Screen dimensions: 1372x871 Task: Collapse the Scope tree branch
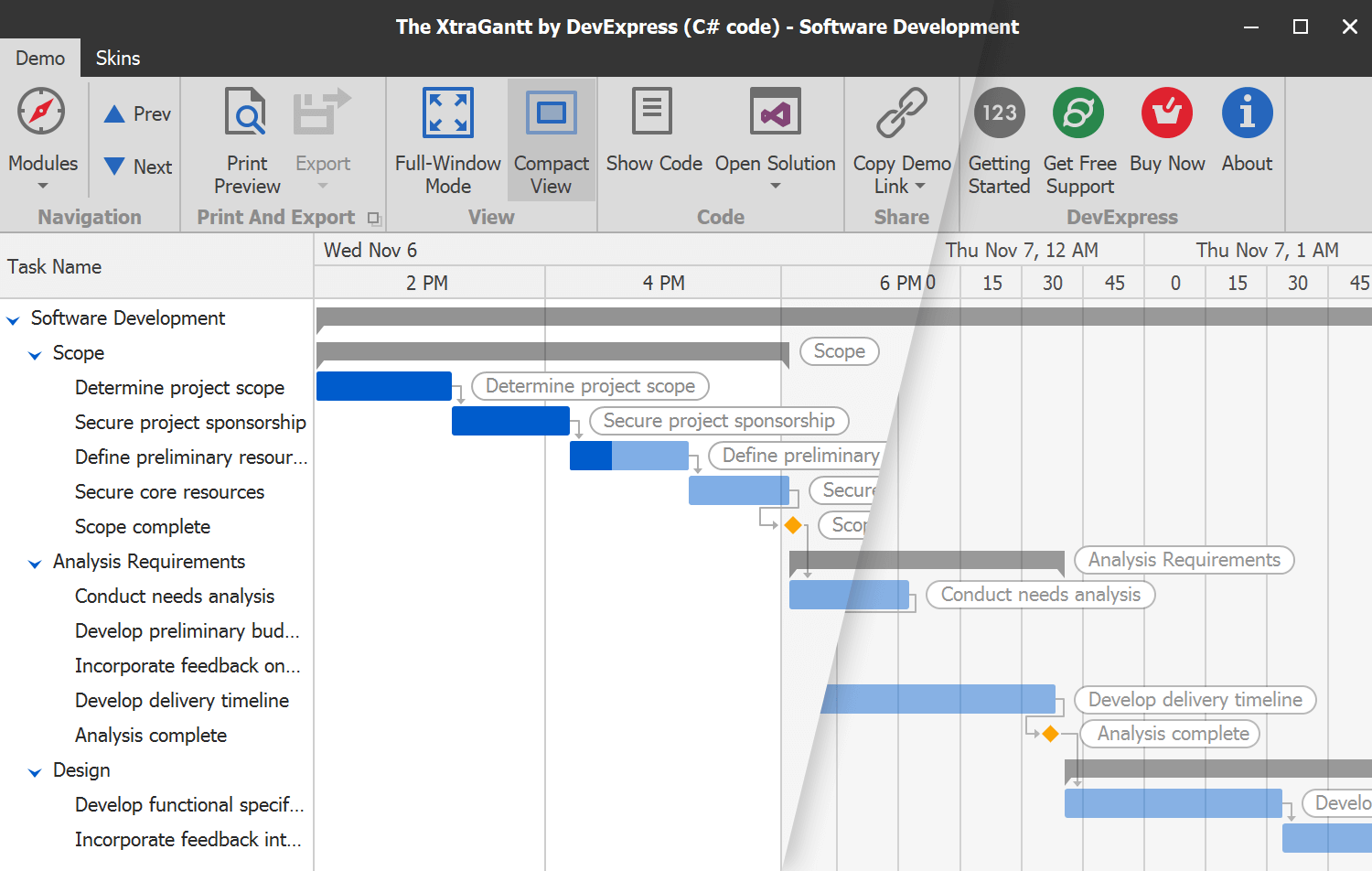click(x=34, y=353)
